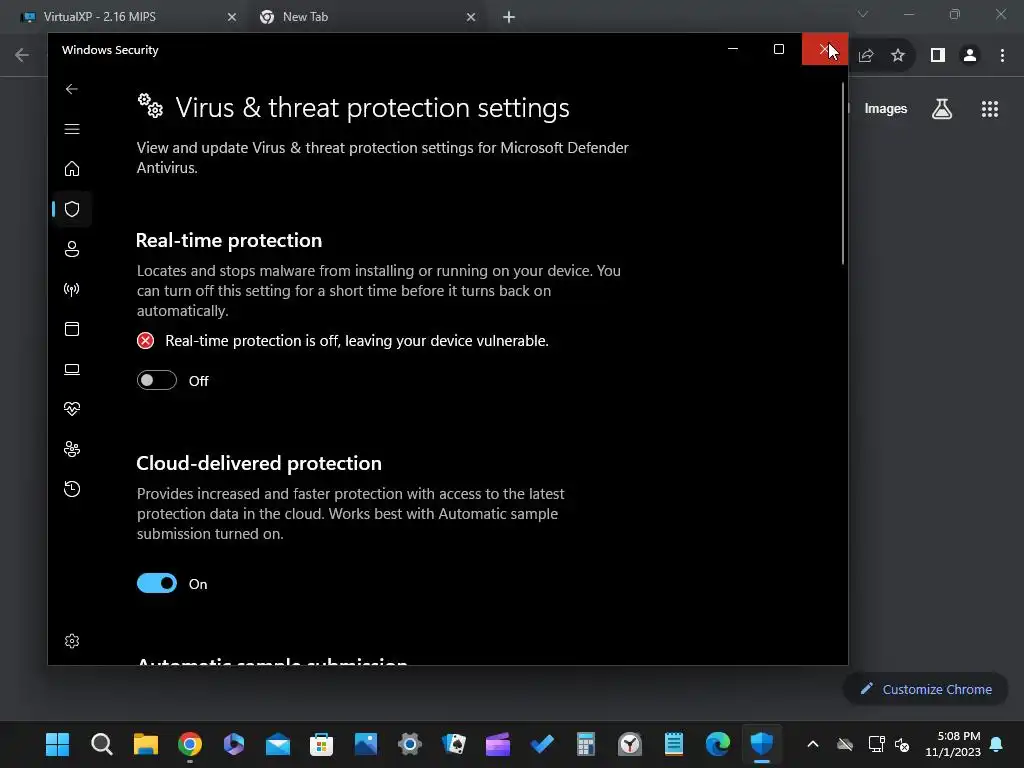The height and width of the screenshot is (768, 1024).
Task: Go back with Windows Security back arrow
Action: [72, 89]
